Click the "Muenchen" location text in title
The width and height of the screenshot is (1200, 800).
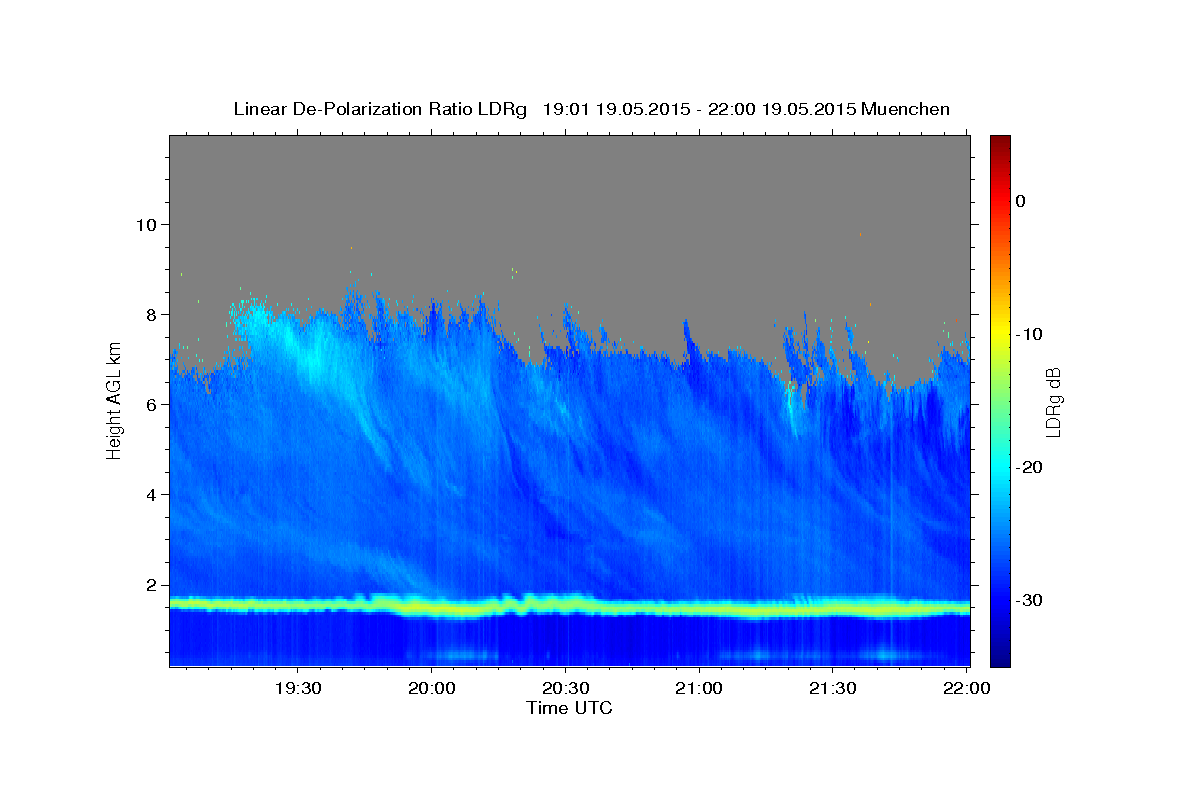coord(905,109)
